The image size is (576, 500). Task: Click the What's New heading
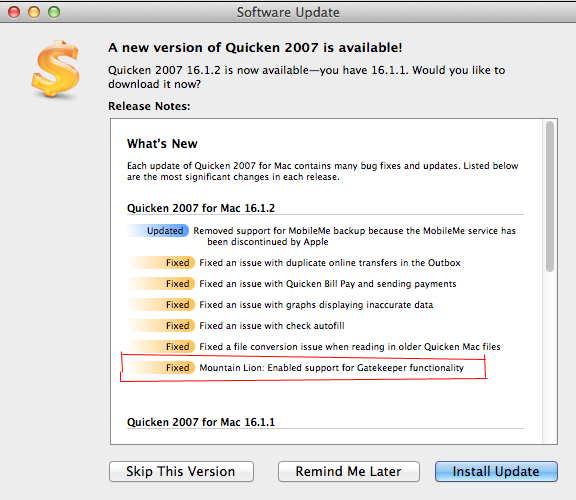(162, 144)
